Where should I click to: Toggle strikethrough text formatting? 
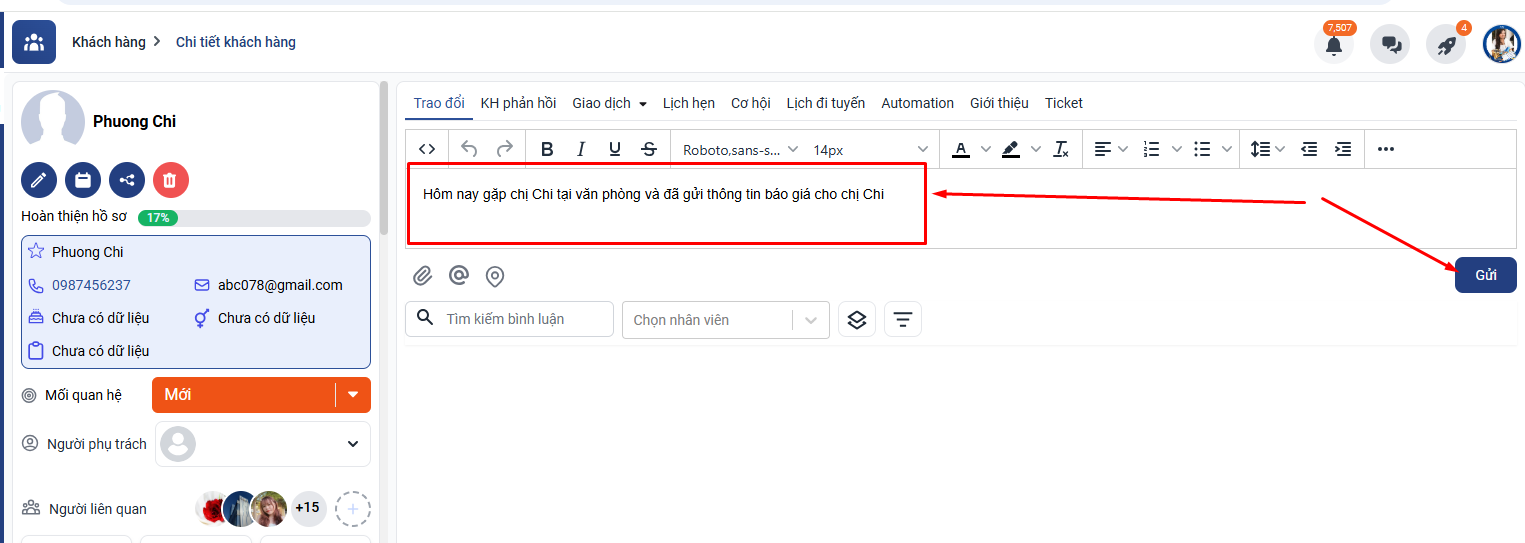pyautogui.click(x=649, y=149)
